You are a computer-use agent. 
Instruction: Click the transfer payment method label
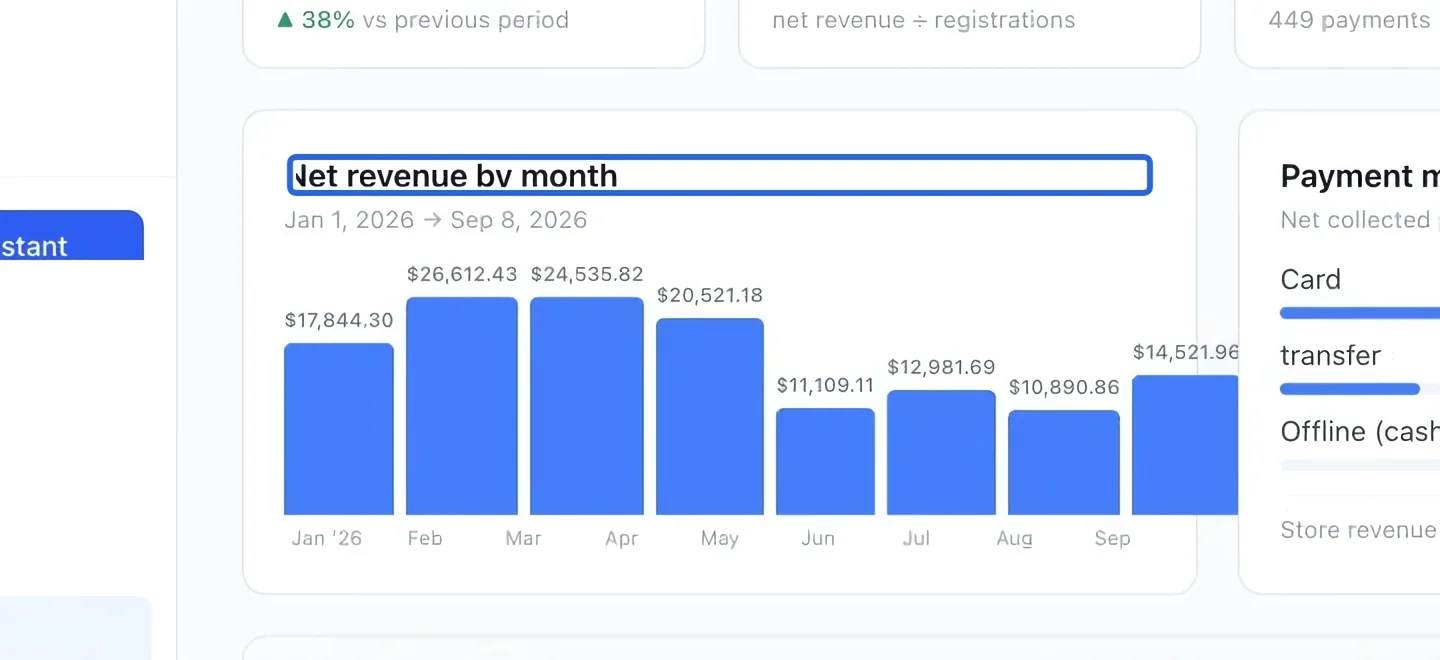1331,356
